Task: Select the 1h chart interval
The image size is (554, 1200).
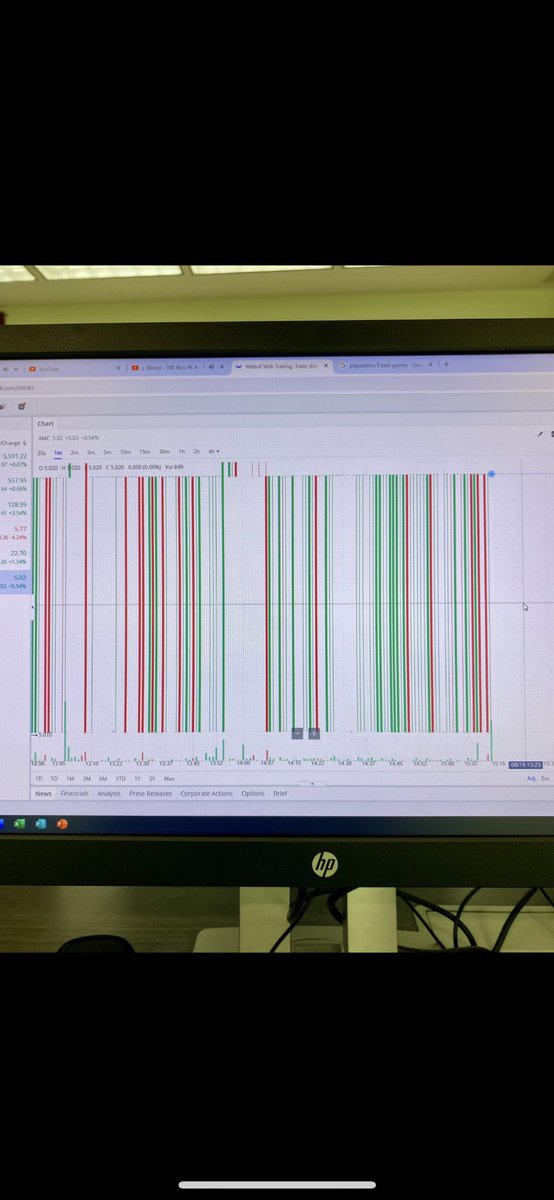Action: click(181, 452)
